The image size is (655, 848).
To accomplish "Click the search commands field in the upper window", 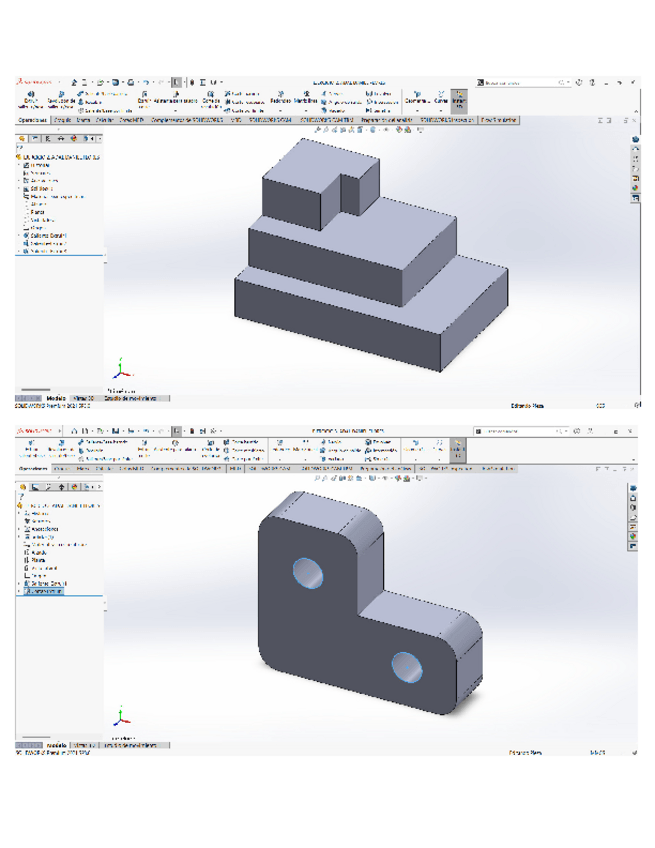I will [x=520, y=82].
